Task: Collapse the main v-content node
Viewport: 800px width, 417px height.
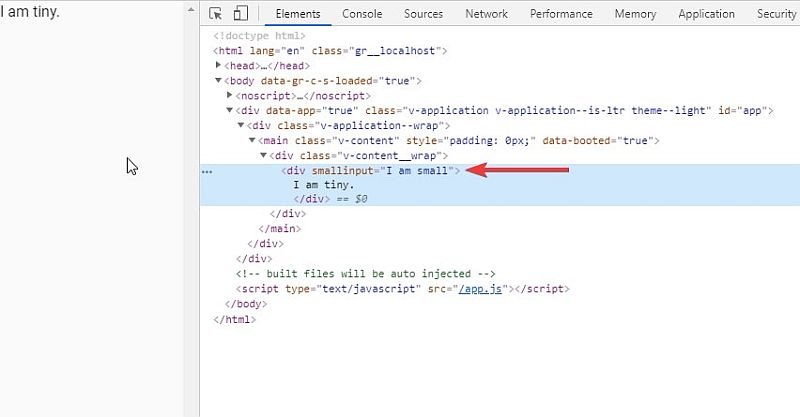Action: (252, 140)
